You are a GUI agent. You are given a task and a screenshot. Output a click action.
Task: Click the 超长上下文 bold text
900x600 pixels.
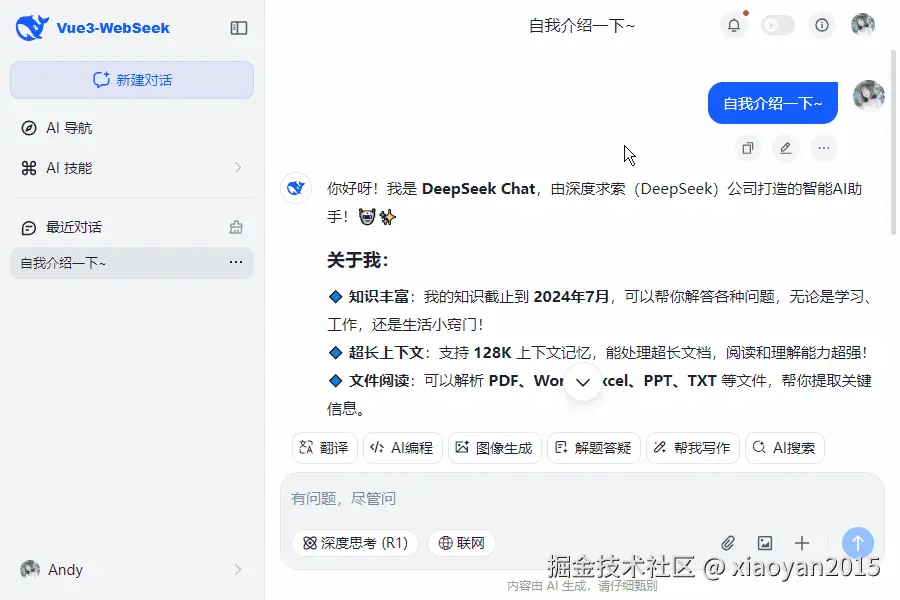386,353
